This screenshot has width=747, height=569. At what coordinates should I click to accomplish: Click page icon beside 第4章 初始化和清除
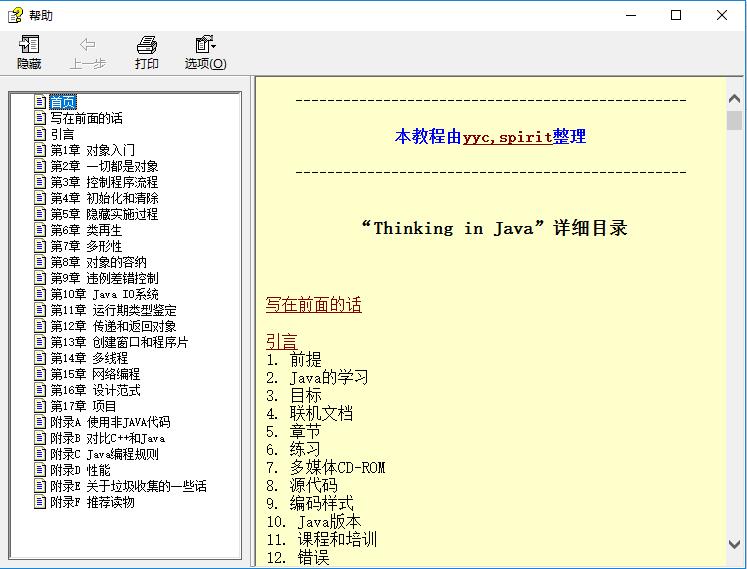coord(40,198)
